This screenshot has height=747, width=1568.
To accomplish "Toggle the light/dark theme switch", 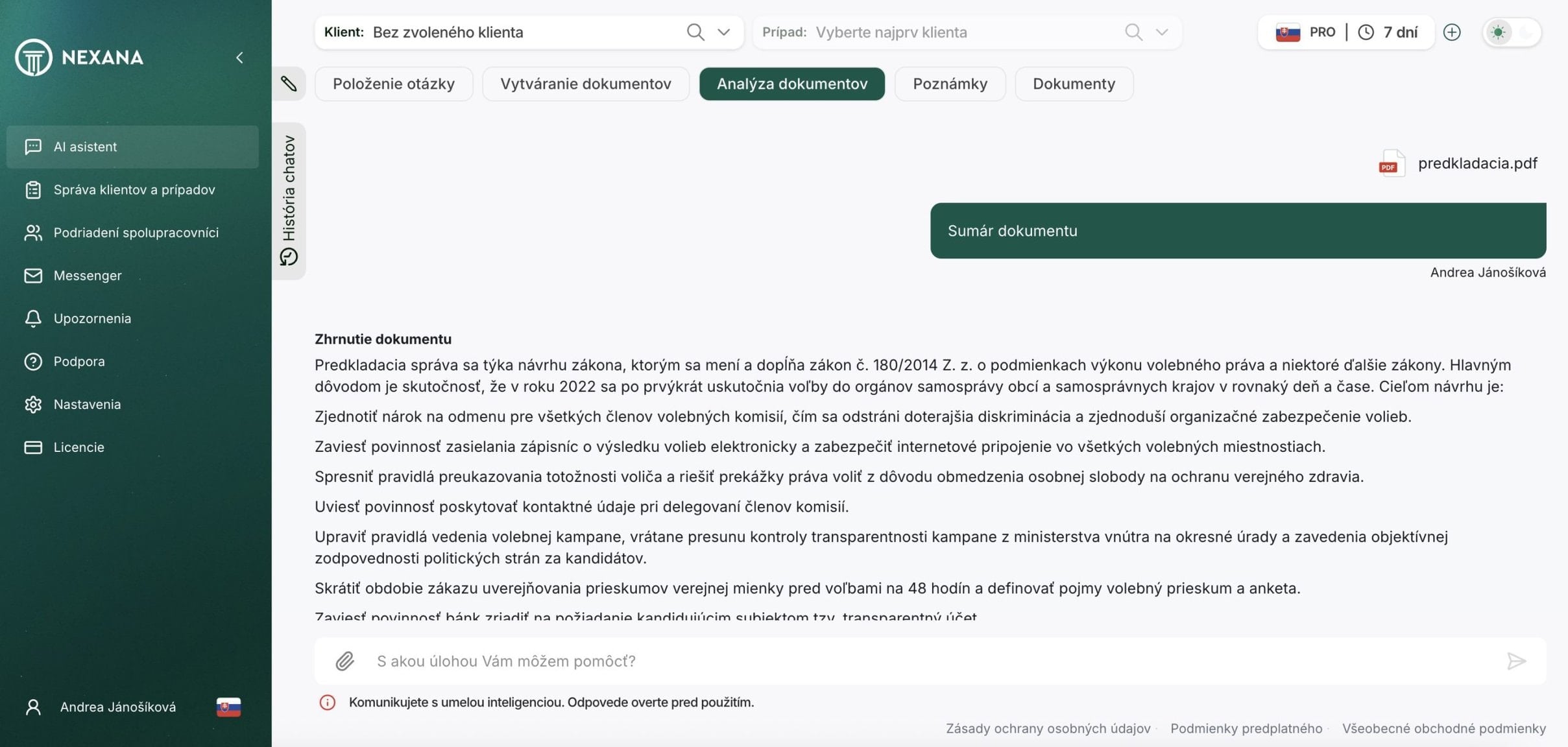I will (1512, 32).
